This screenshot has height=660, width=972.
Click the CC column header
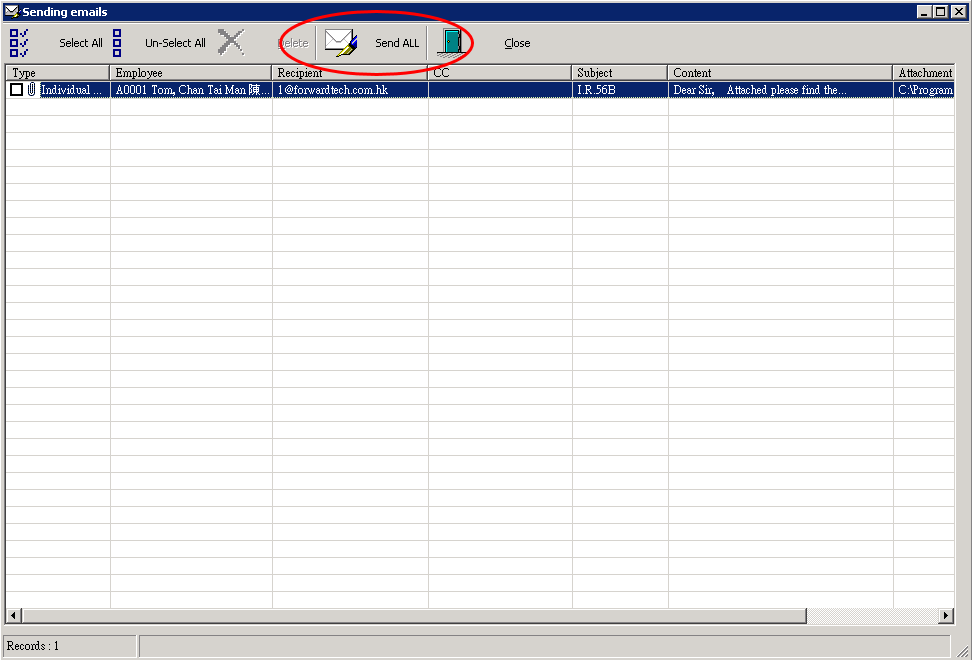tap(500, 73)
